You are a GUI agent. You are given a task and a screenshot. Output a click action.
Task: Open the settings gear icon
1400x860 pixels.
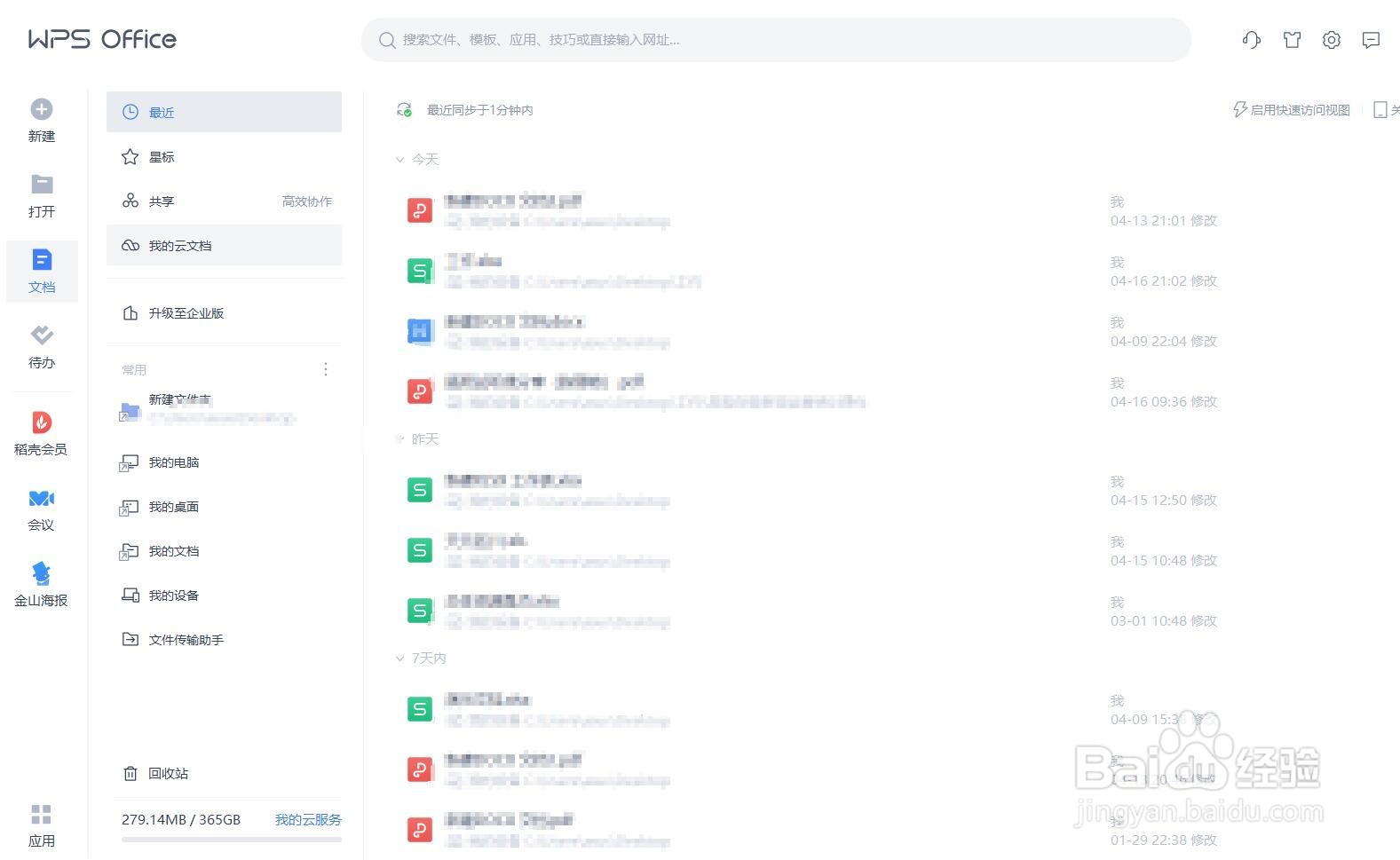[x=1332, y=40]
